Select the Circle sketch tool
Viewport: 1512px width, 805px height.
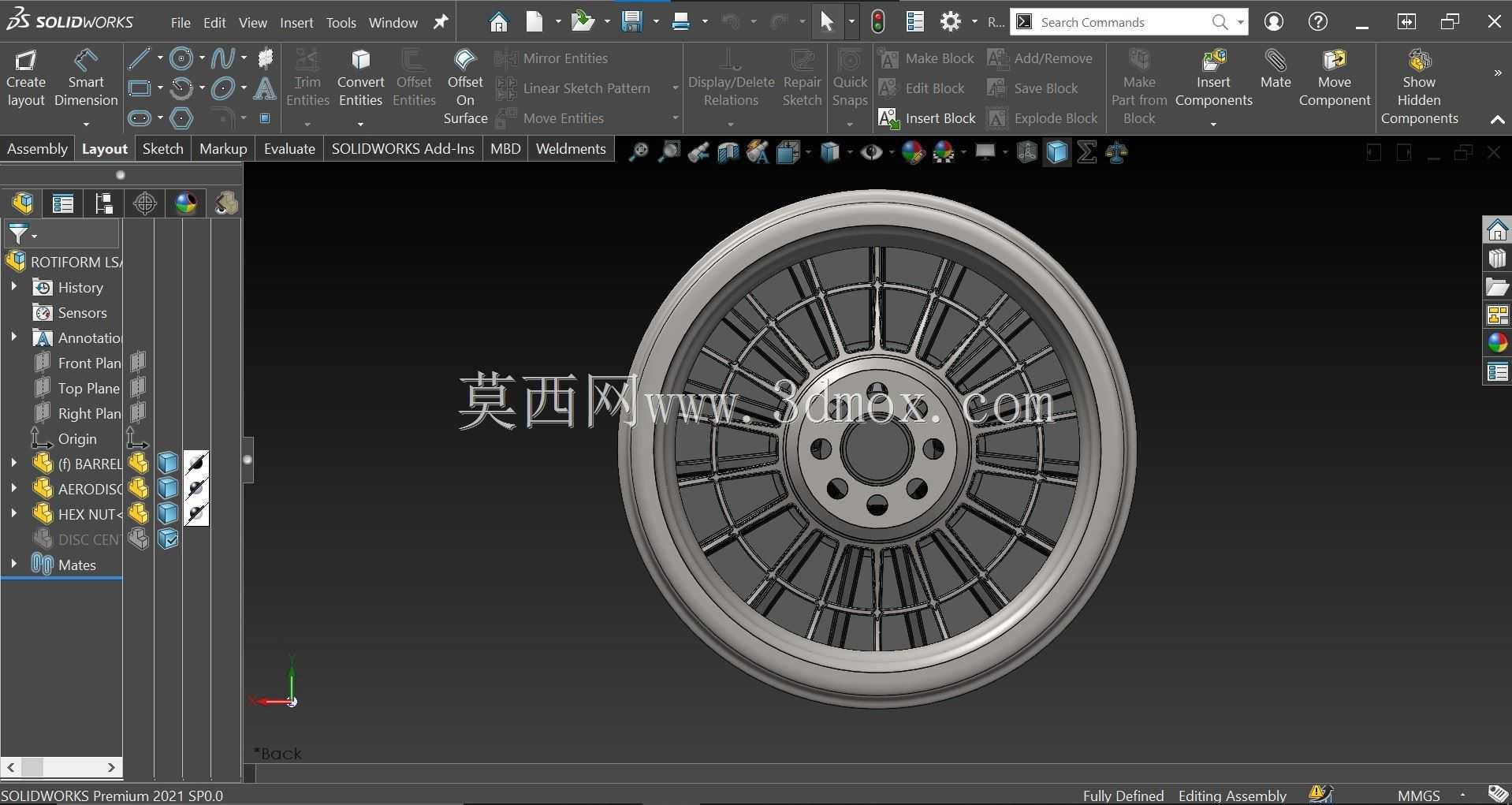coord(181,58)
